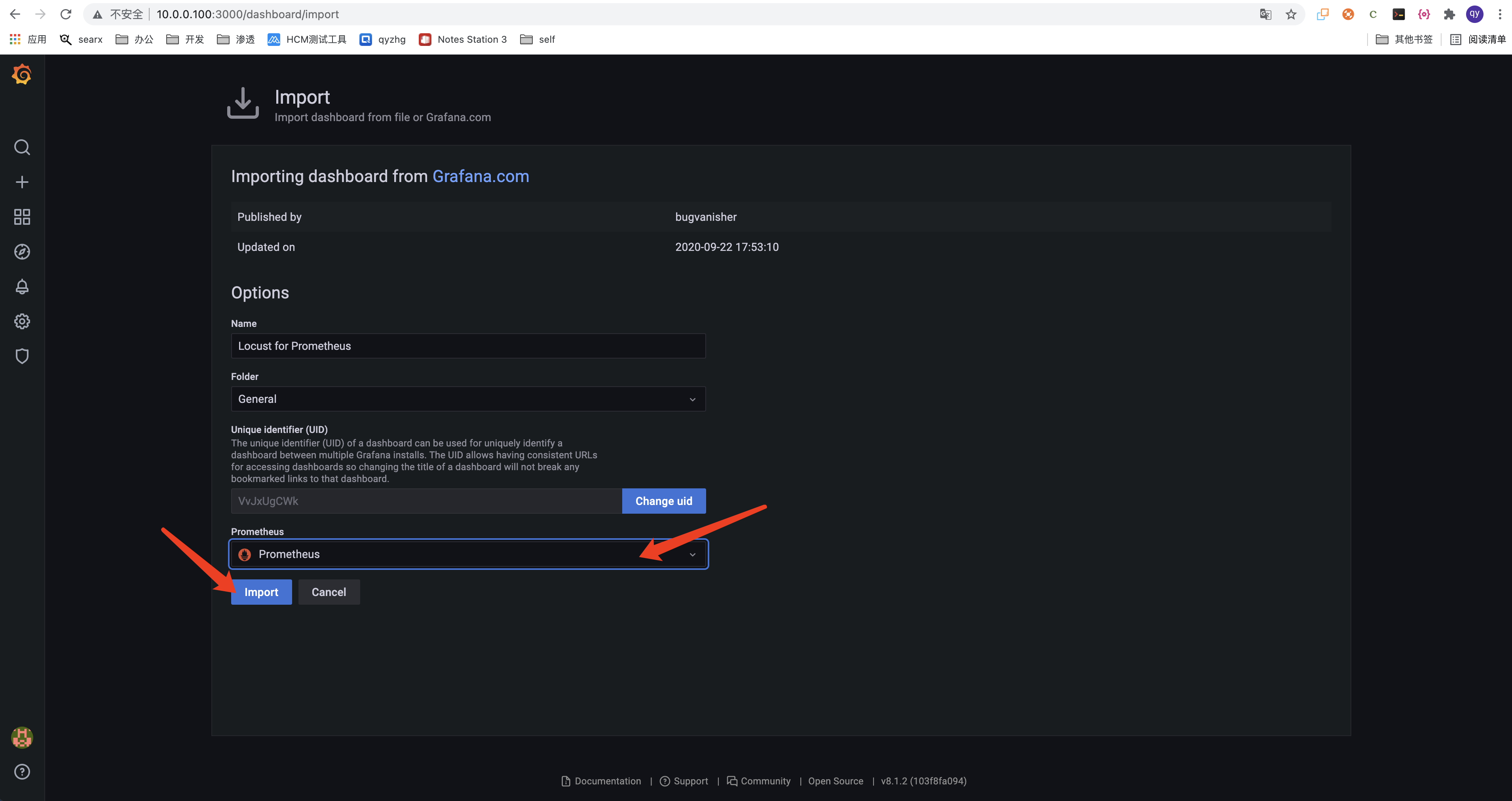The height and width of the screenshot is (801, 1512).
Task: Click the Import button to confirm
Action: [x=261, y=591]
